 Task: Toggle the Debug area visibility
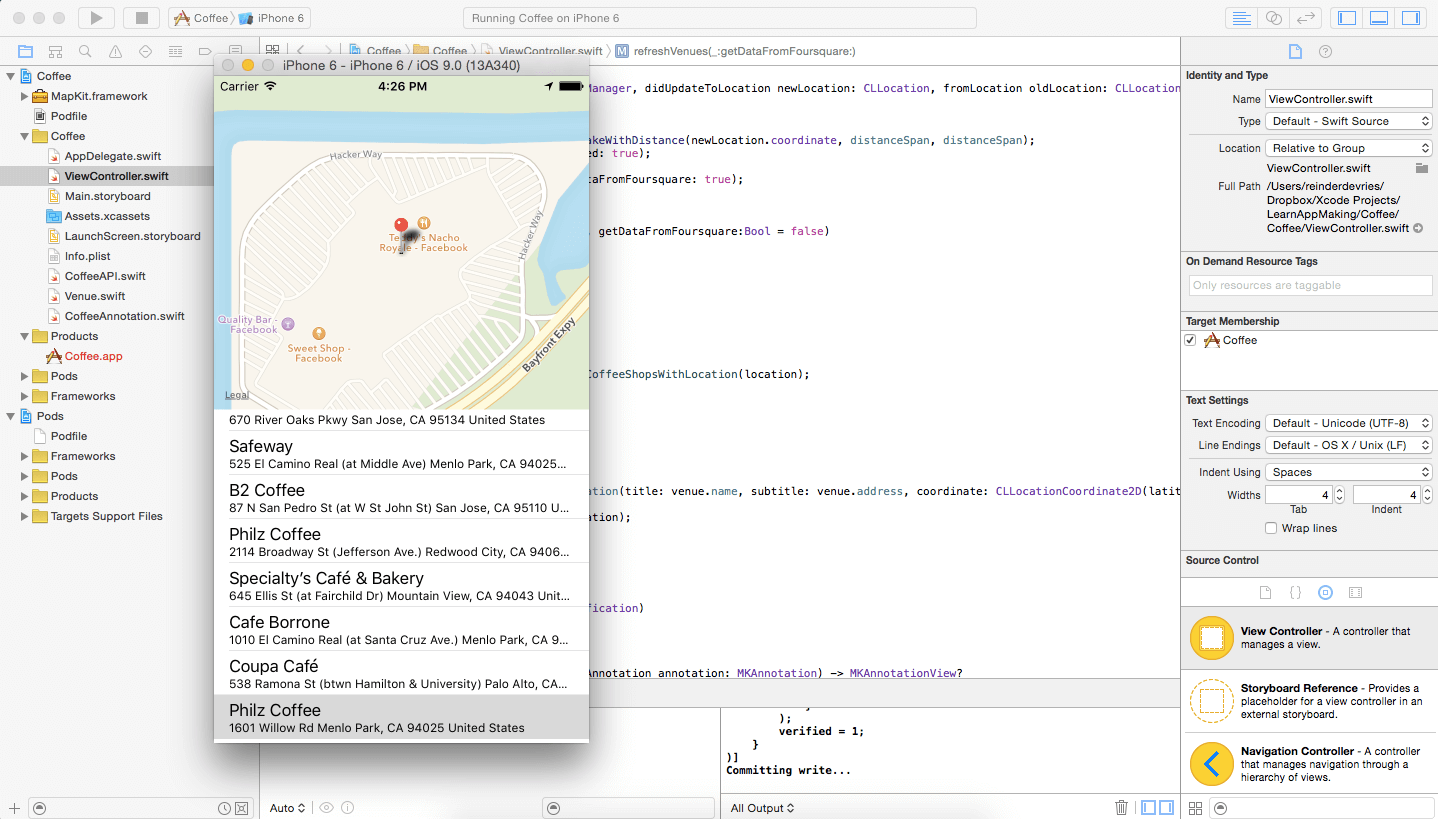tap(1379, 18)
